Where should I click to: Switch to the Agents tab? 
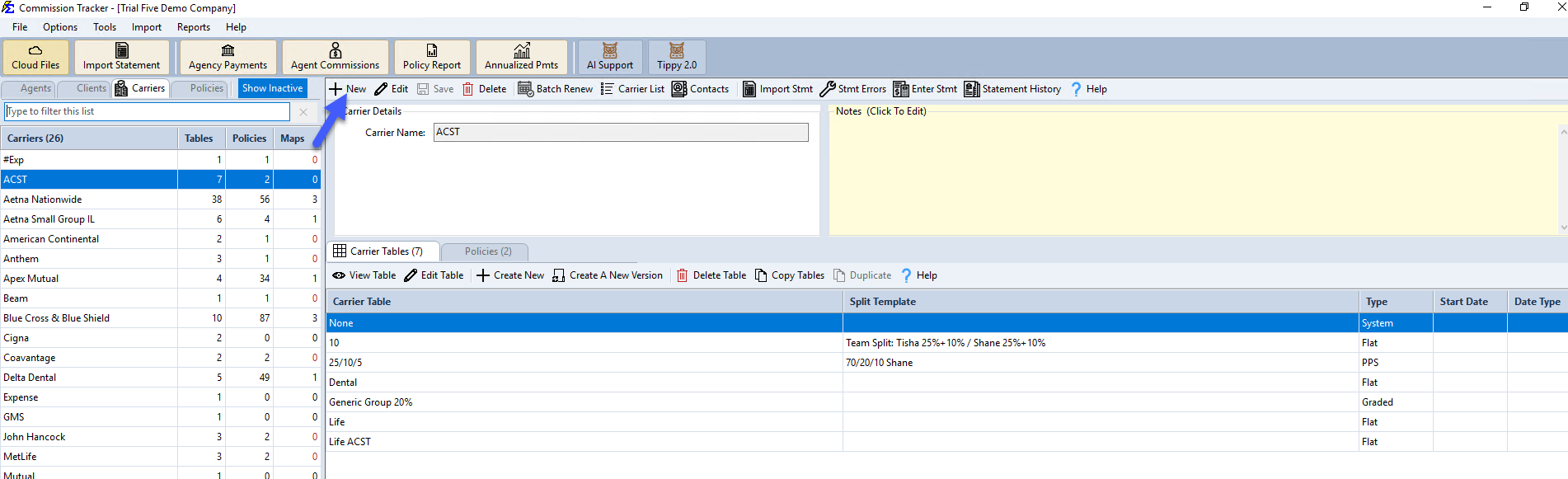[x=30, y=88]
